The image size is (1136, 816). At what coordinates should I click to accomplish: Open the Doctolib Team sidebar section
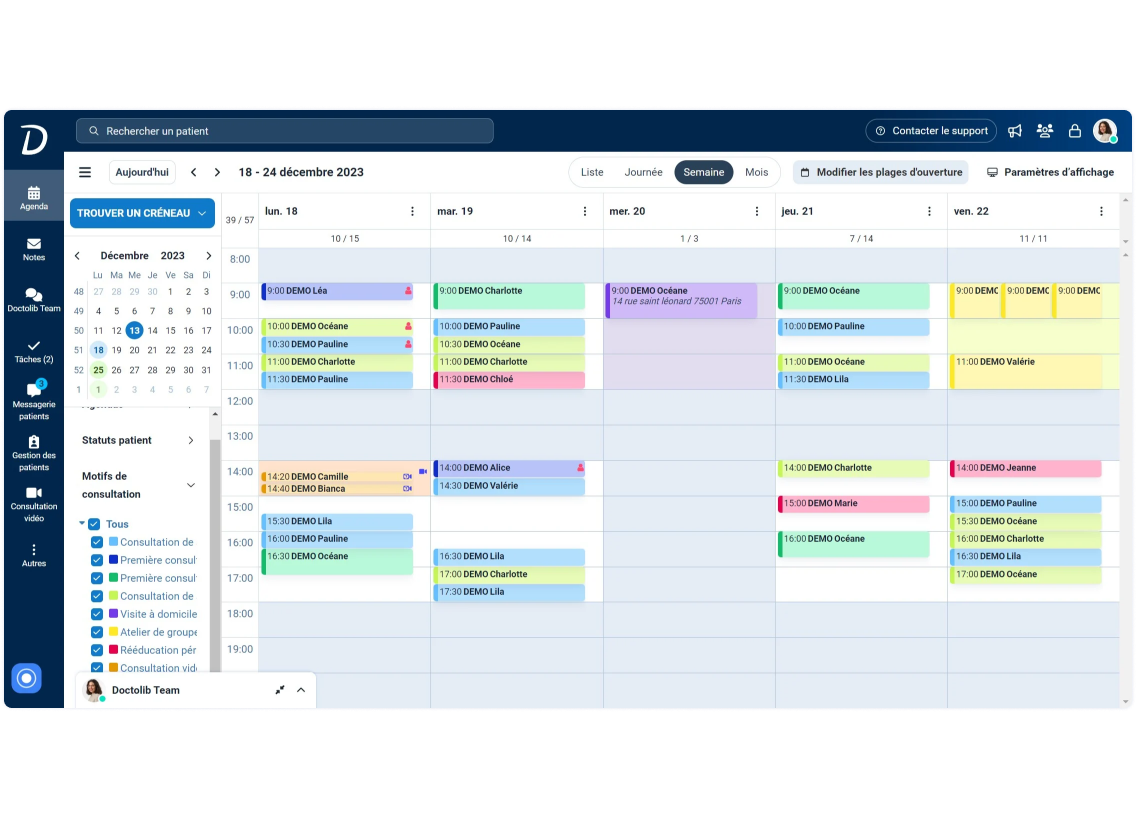click(x=33, y=301)
